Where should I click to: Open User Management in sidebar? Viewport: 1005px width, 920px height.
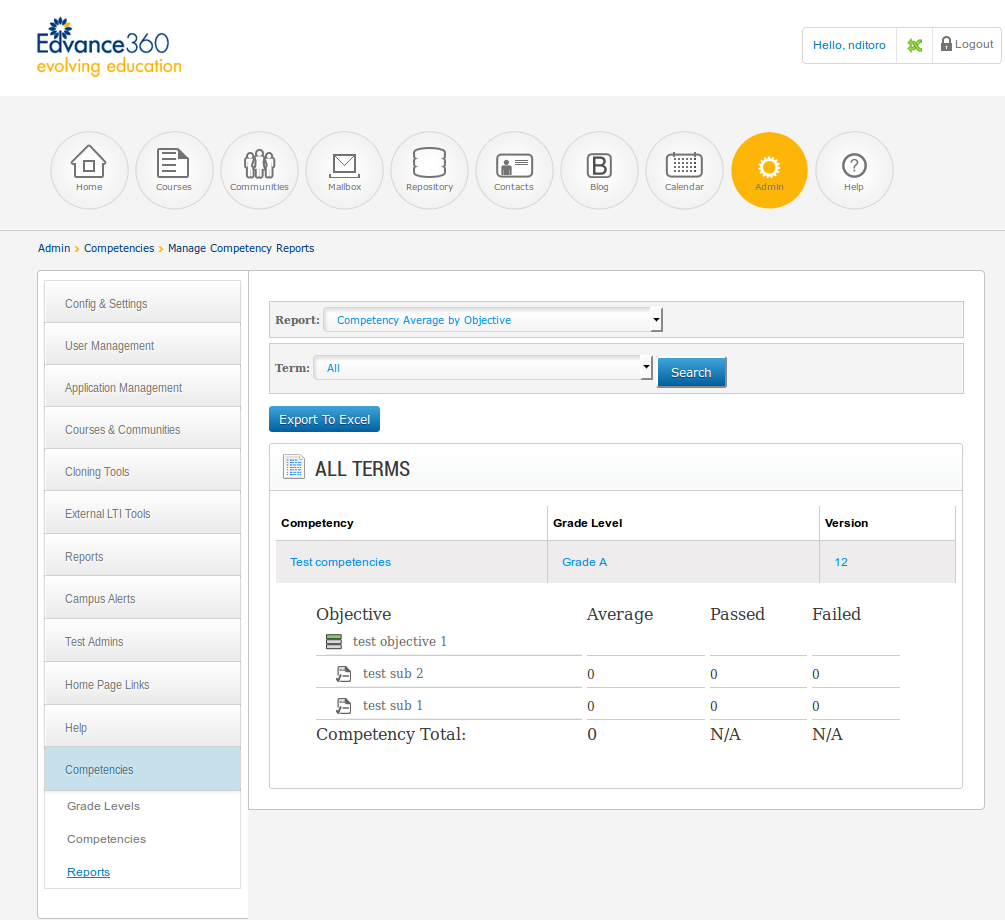142,346
